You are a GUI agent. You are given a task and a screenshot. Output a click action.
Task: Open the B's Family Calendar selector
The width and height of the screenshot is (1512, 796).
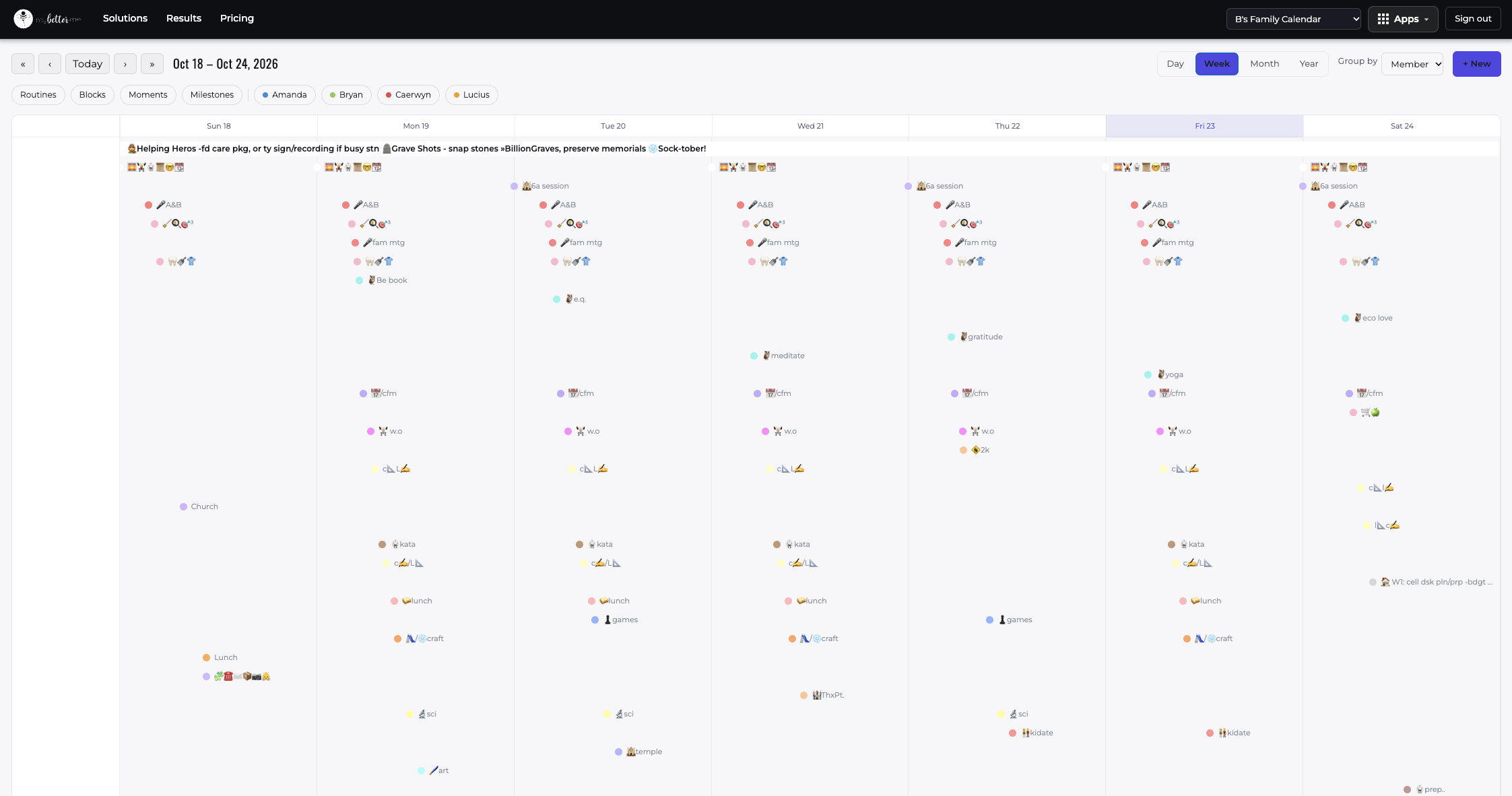point(1294,19)
